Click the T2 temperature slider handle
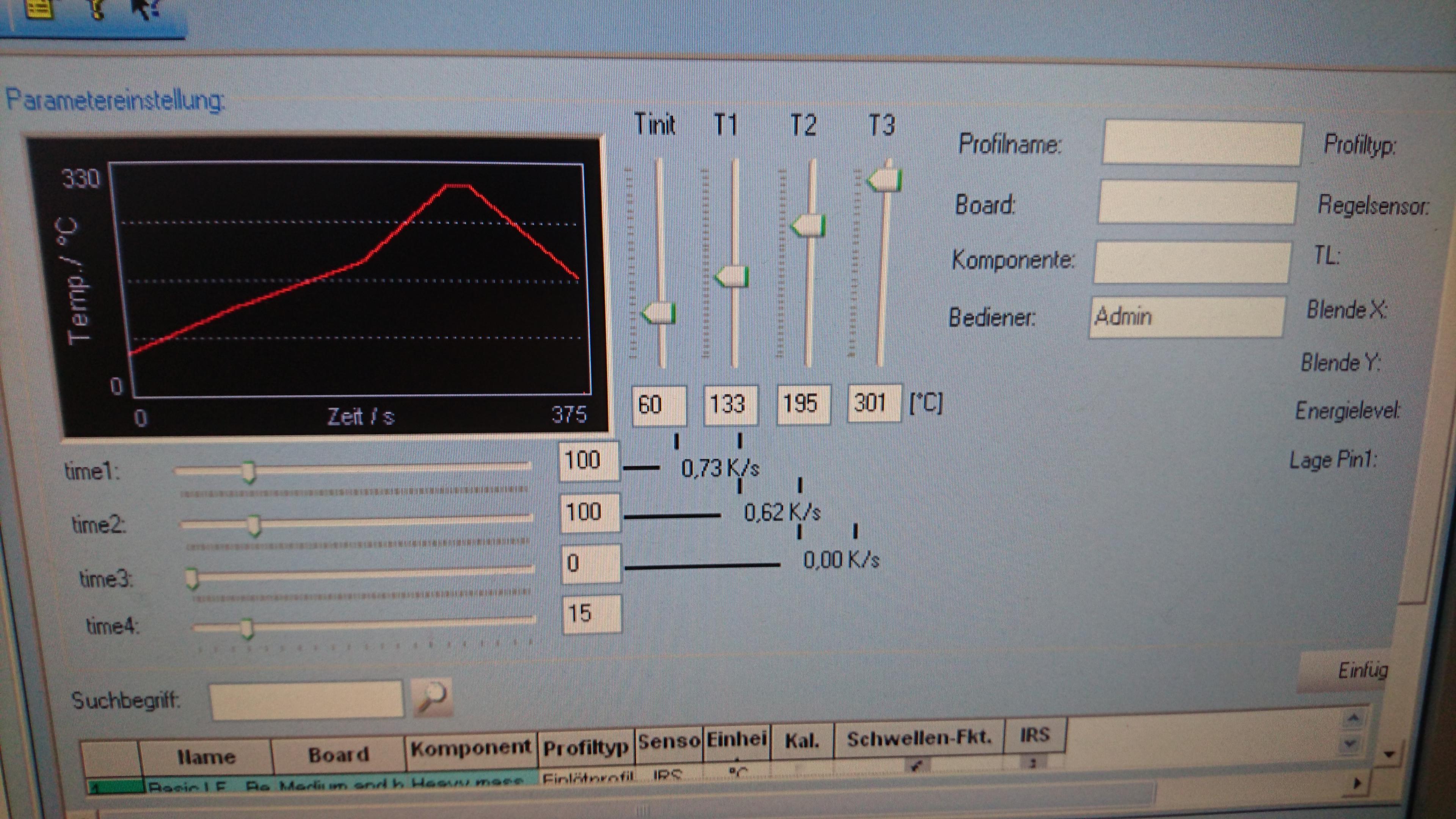1456x819 pixels. (x=808, y=226)
